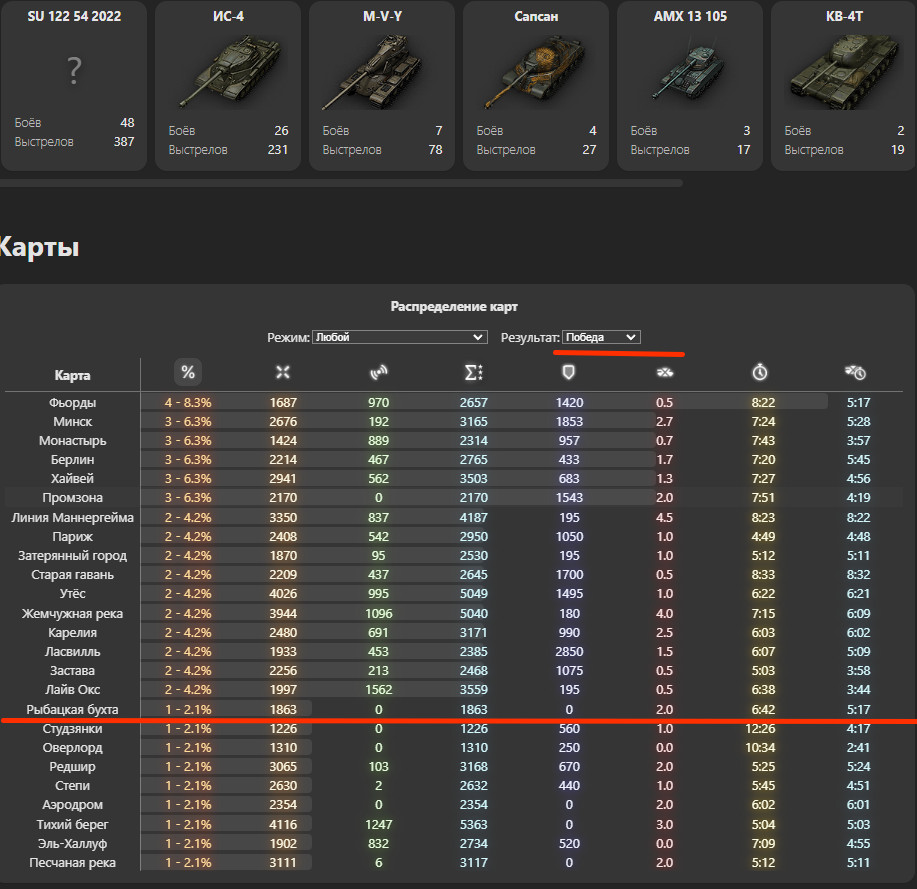Open the Результат dropdown set to Победа
The height and width of the screenshot is (889, 917).
(x=601, y=337)
